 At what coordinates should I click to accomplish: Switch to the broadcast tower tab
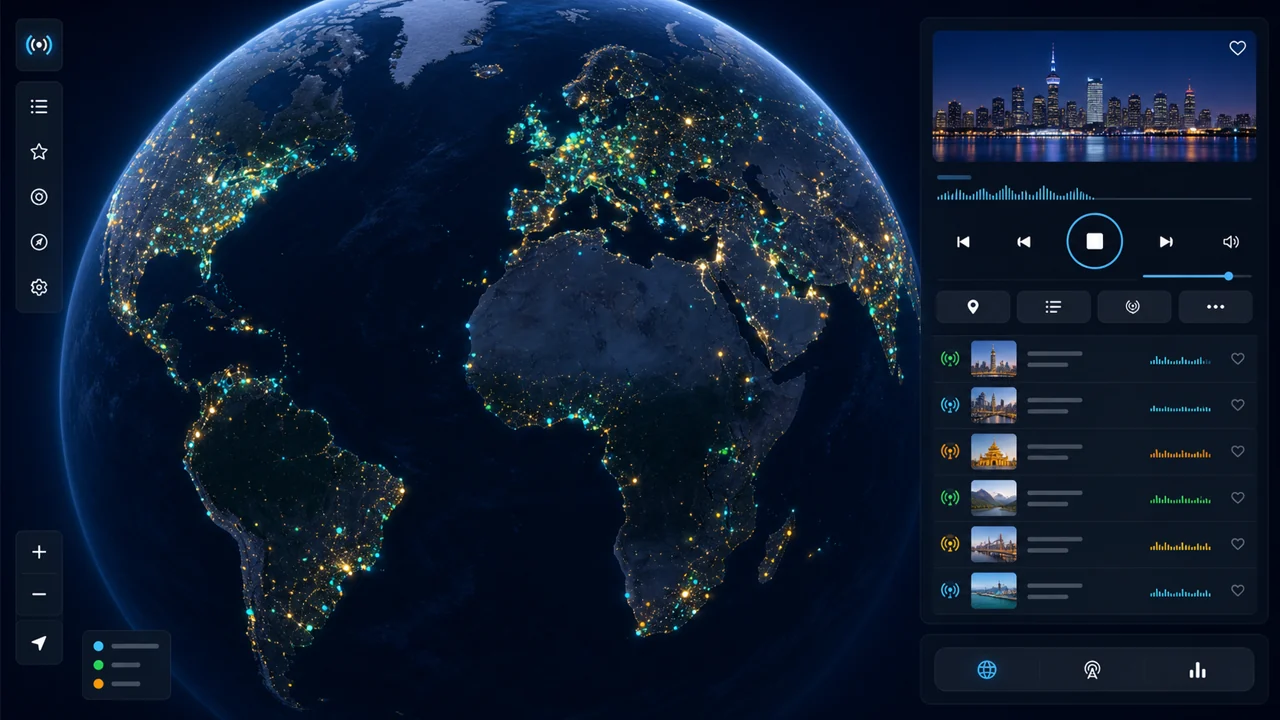(1092, 670)
